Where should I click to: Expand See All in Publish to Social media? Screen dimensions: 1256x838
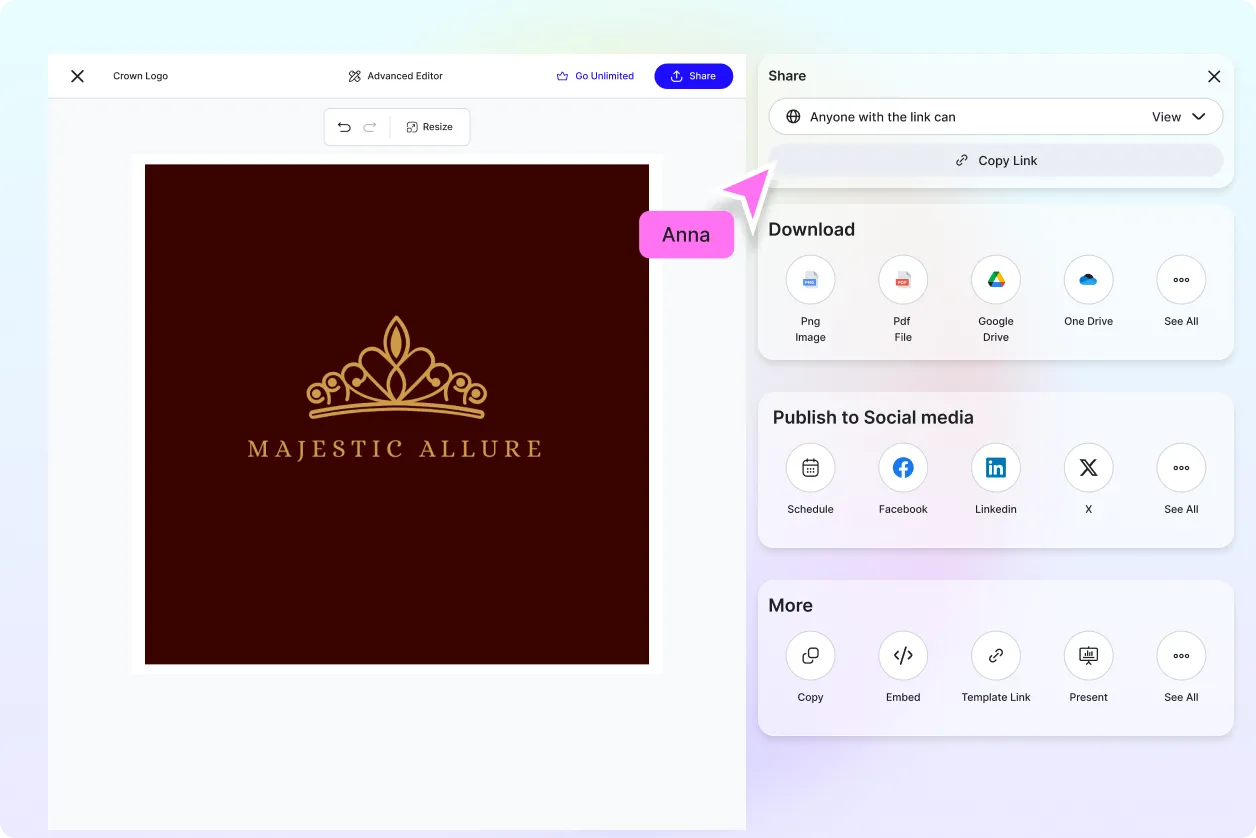(x=1181, y=468)
